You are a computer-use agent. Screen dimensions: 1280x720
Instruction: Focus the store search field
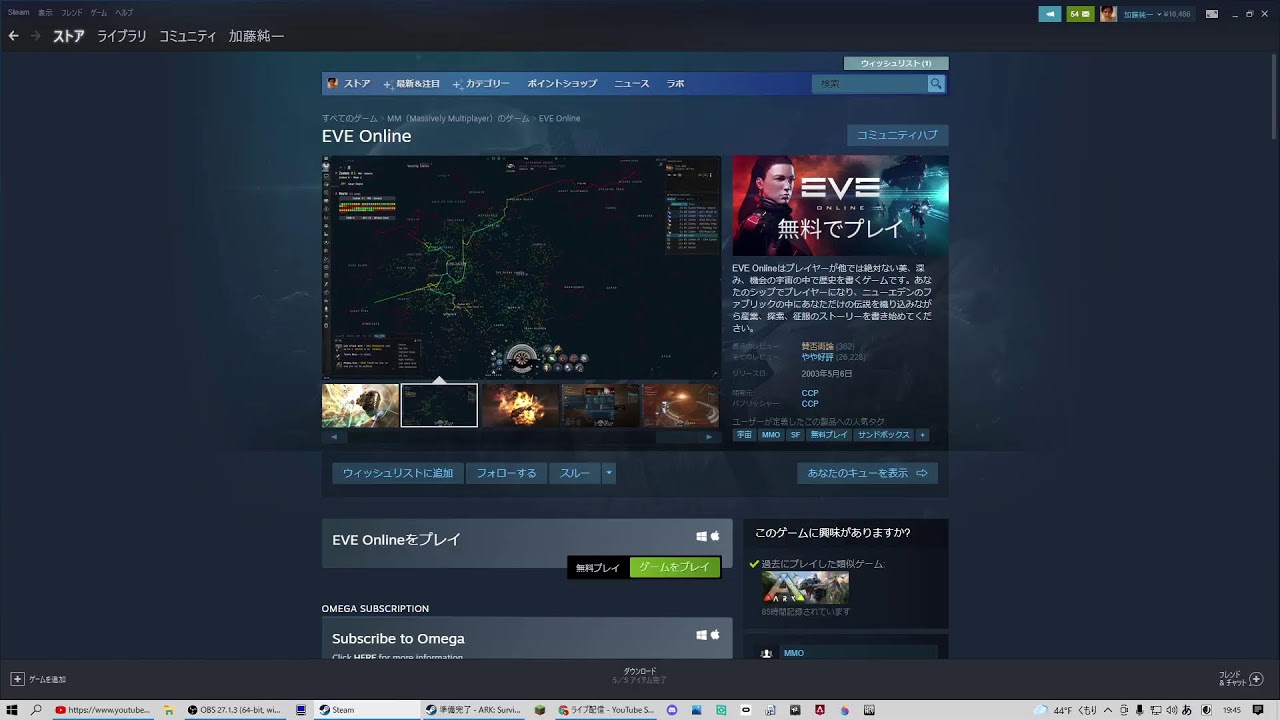[x=869, y=84]
